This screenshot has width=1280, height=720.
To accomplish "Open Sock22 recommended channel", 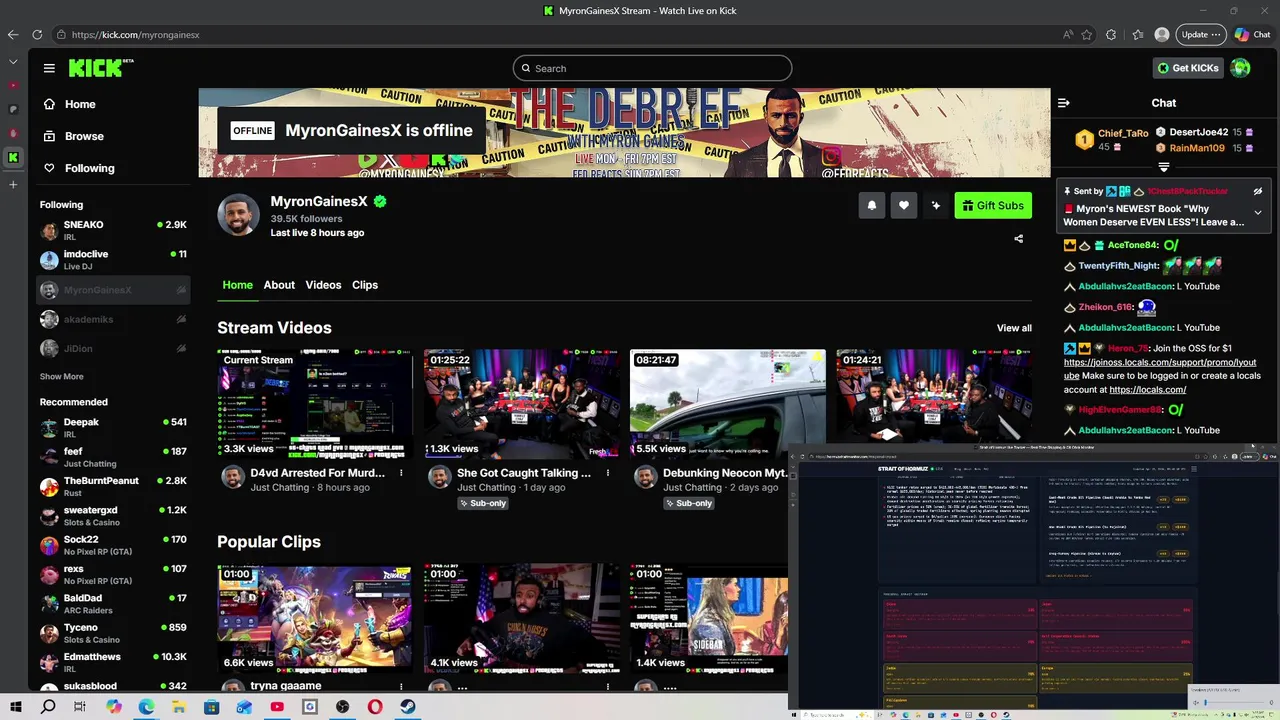I will [113, 545].
